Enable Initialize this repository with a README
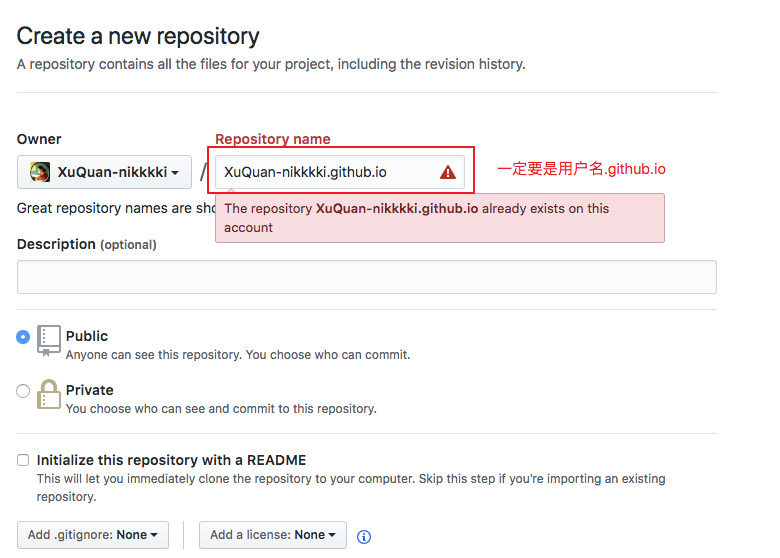The image size is (780, 558). 23,460
